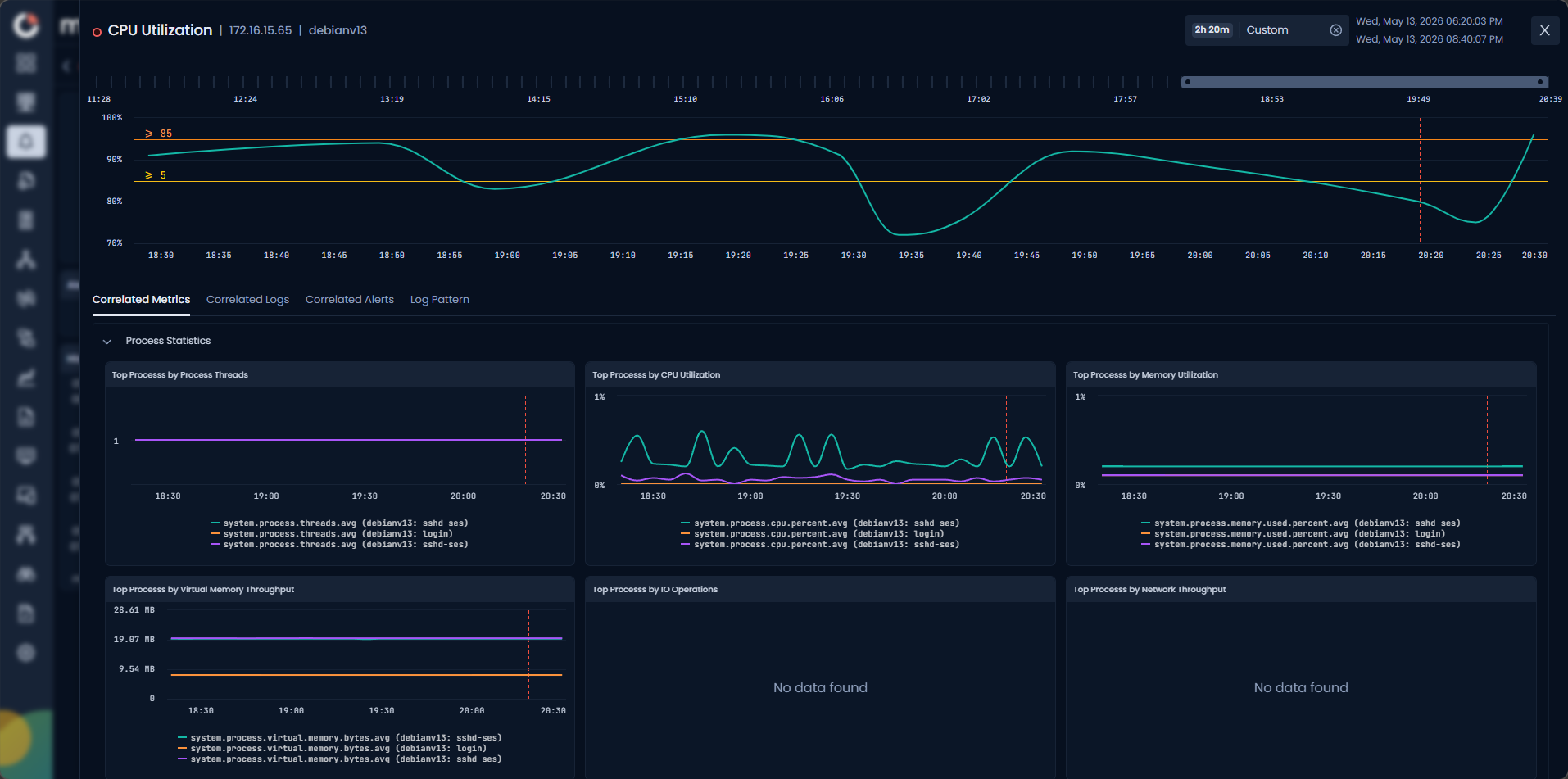Close the CPU Utilization detail panel

coord(1544,30)
